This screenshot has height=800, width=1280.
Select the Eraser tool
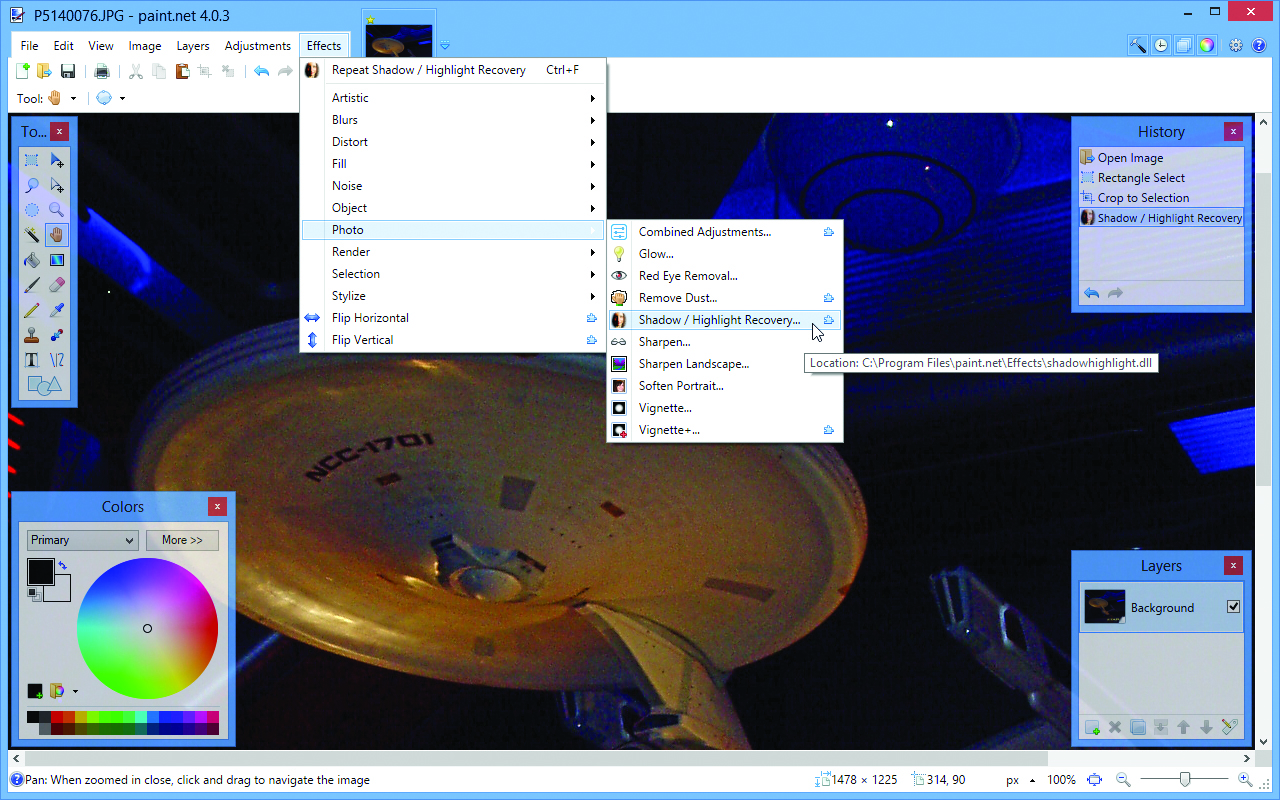[x=57, y=284]
